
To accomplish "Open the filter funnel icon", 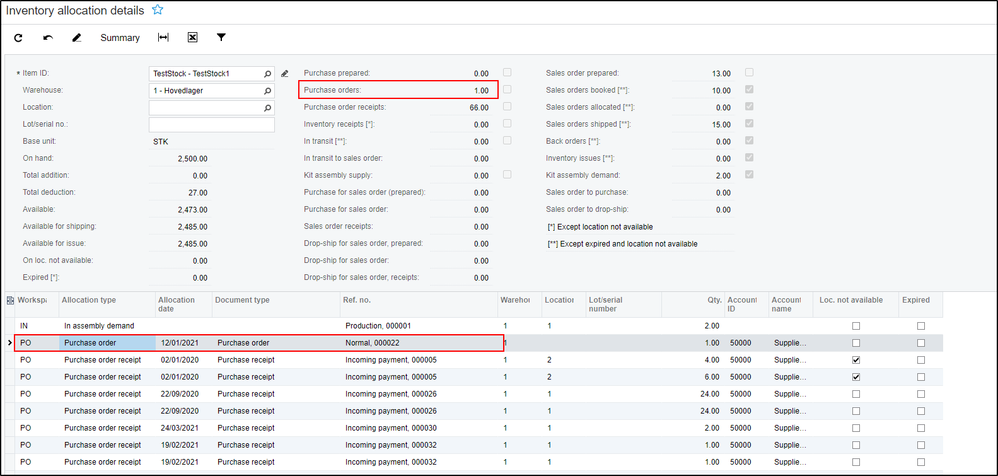I will click(x=221, y=38).
